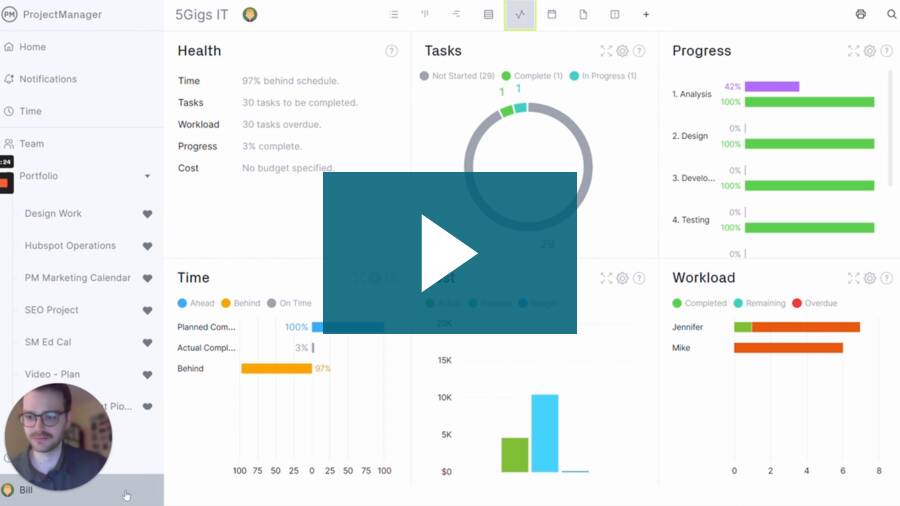Open Workload widget help icon
The width and height of the screenshot is (900, 506).
coord(886,278)
